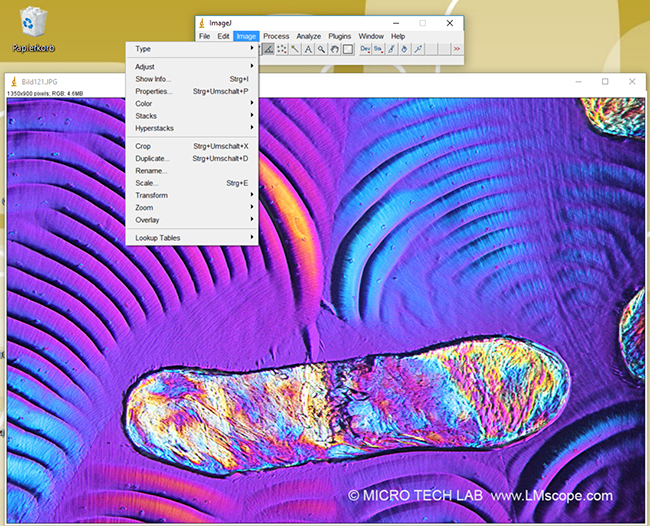
Task: Expand the Type submenu
Action: (x=192, y=49)
